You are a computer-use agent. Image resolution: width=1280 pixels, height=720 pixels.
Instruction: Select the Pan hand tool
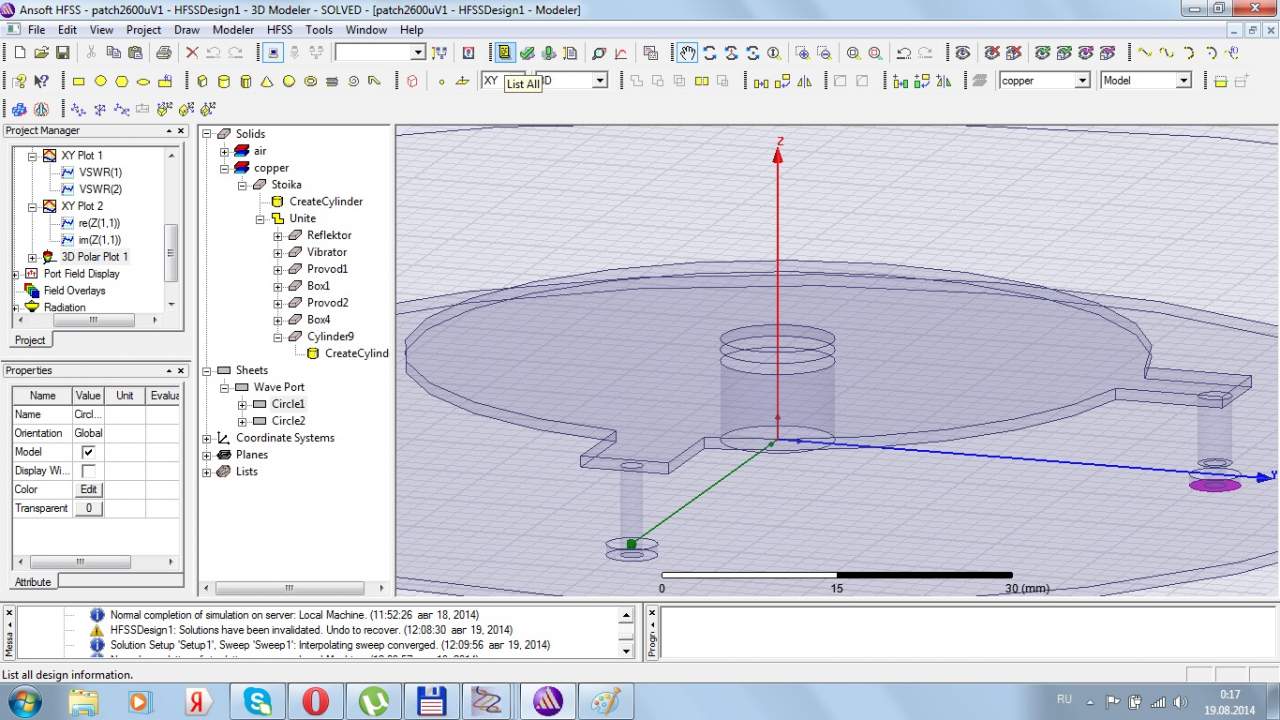687,53
